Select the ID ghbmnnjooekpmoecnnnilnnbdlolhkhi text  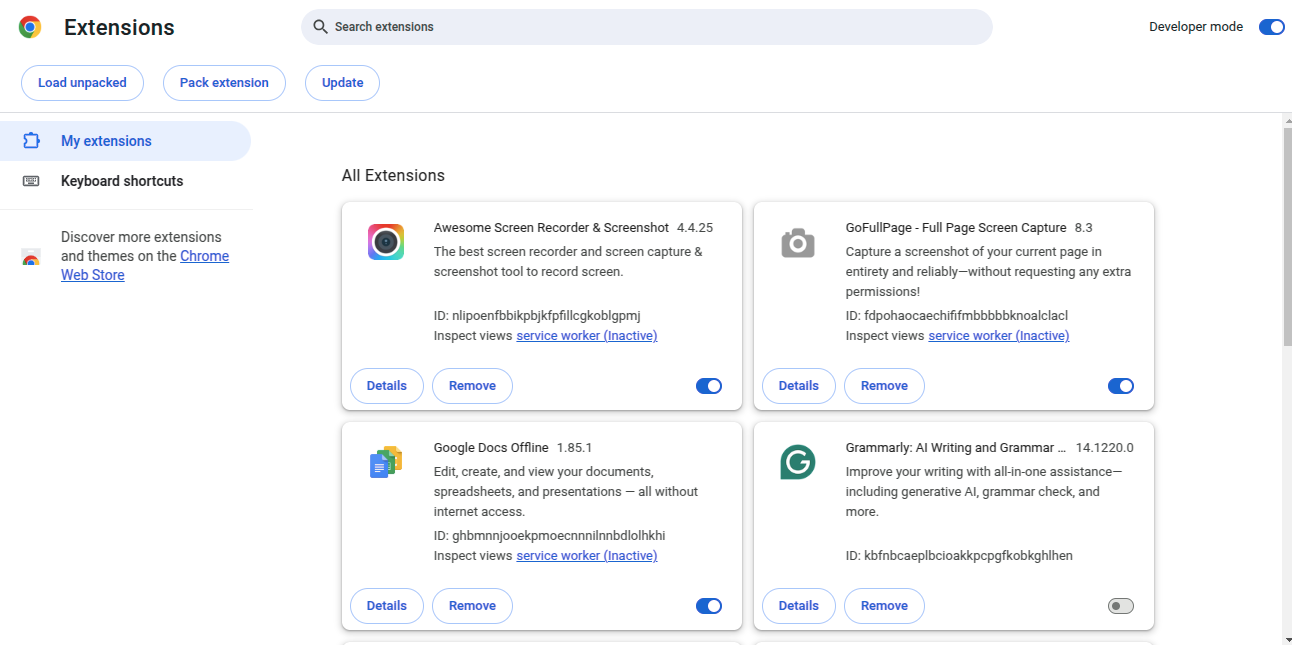pyautogui.click(x=550, y=536)
